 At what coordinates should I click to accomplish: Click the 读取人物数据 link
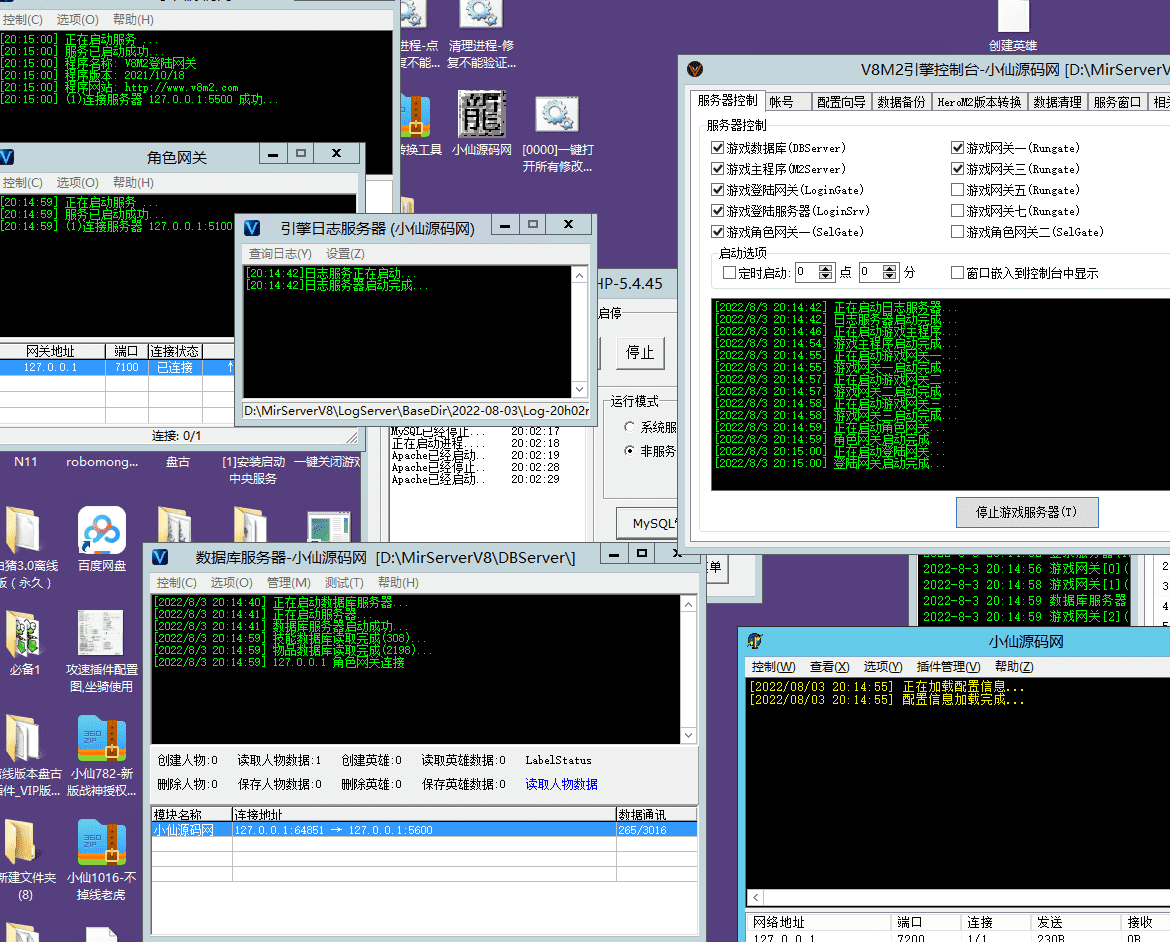(x=561, y=784)
